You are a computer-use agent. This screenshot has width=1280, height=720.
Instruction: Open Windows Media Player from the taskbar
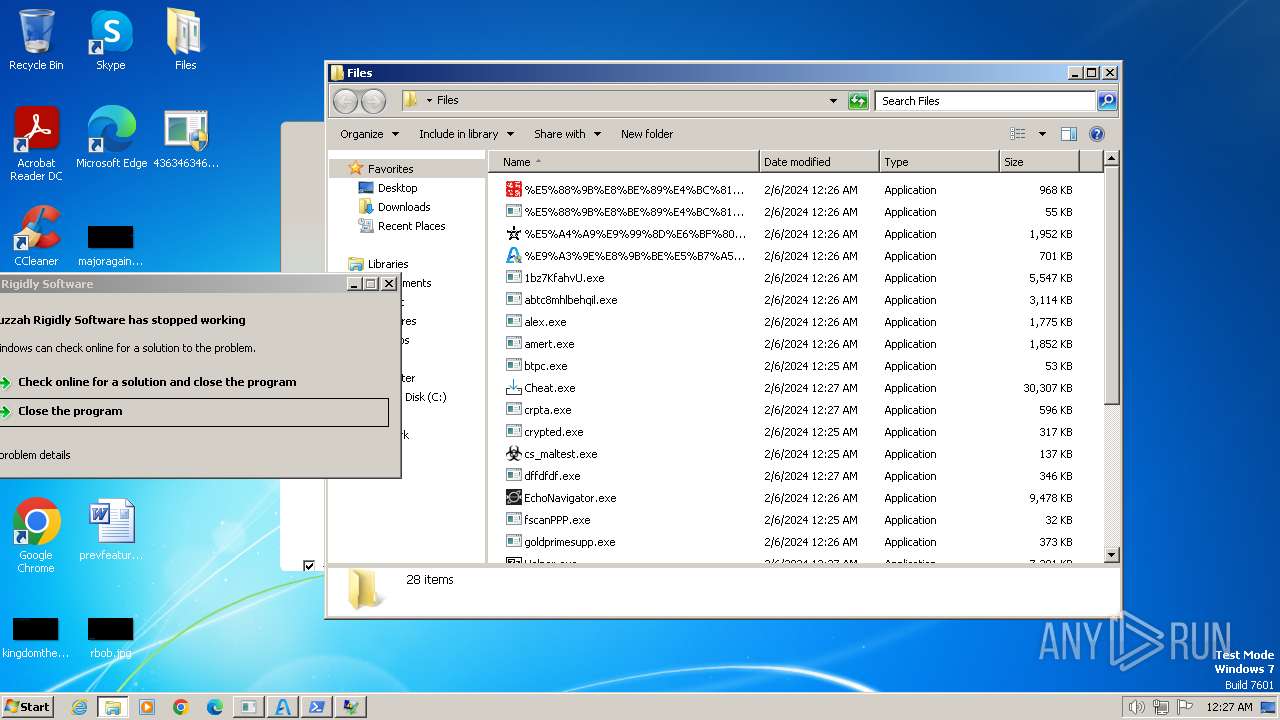click(x=147, y=707)
